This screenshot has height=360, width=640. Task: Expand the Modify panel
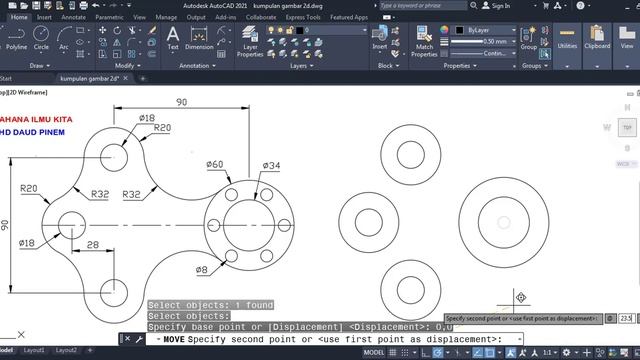pos(128,66)
